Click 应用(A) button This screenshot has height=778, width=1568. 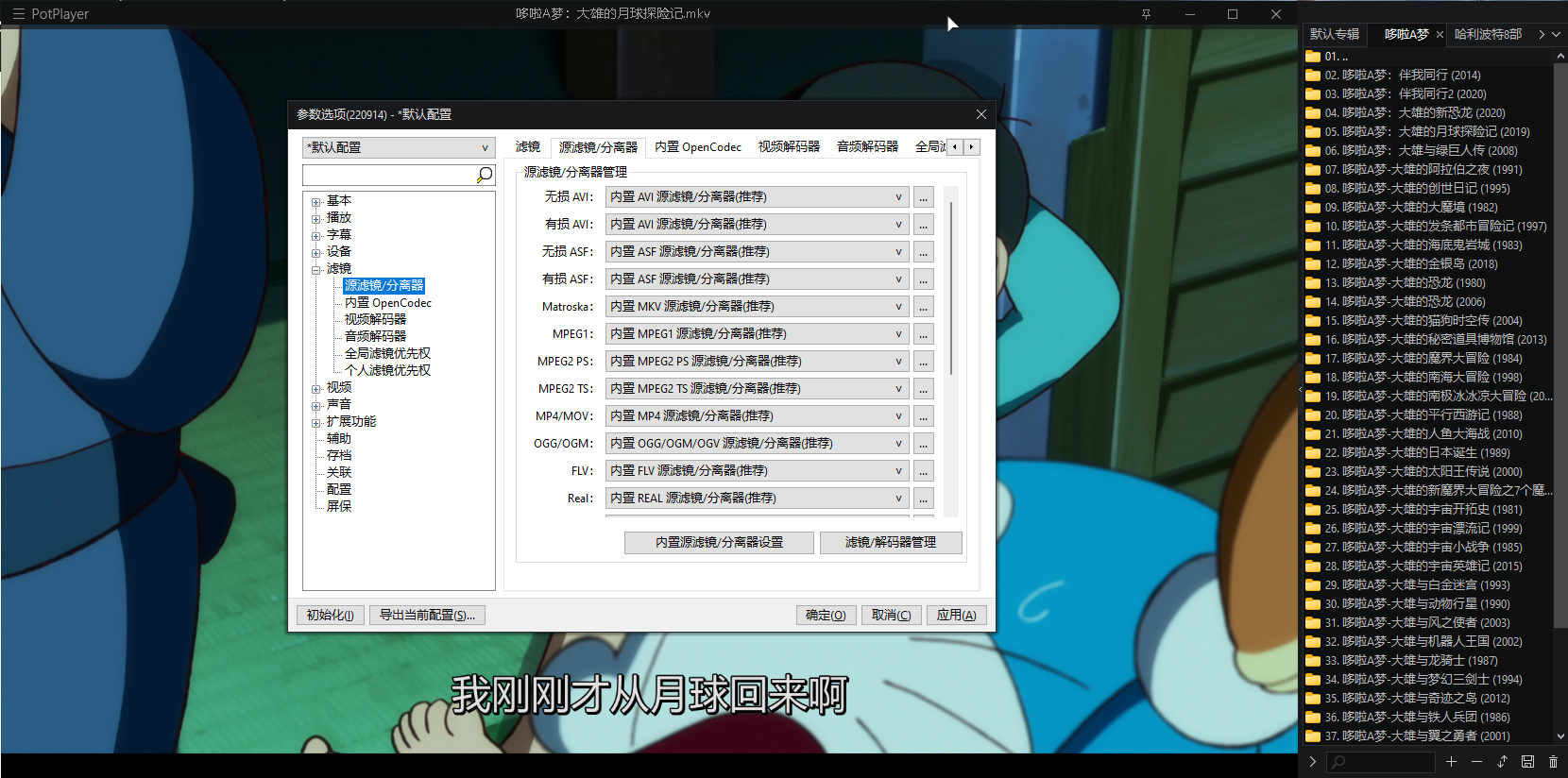pyautogui.click(x=956, y=616)
